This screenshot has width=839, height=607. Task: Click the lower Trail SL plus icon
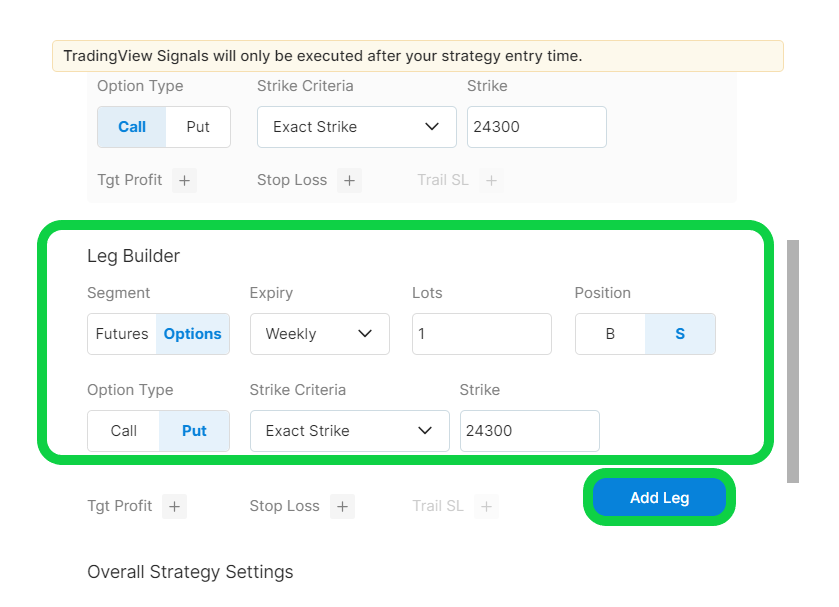coord(486,506)
